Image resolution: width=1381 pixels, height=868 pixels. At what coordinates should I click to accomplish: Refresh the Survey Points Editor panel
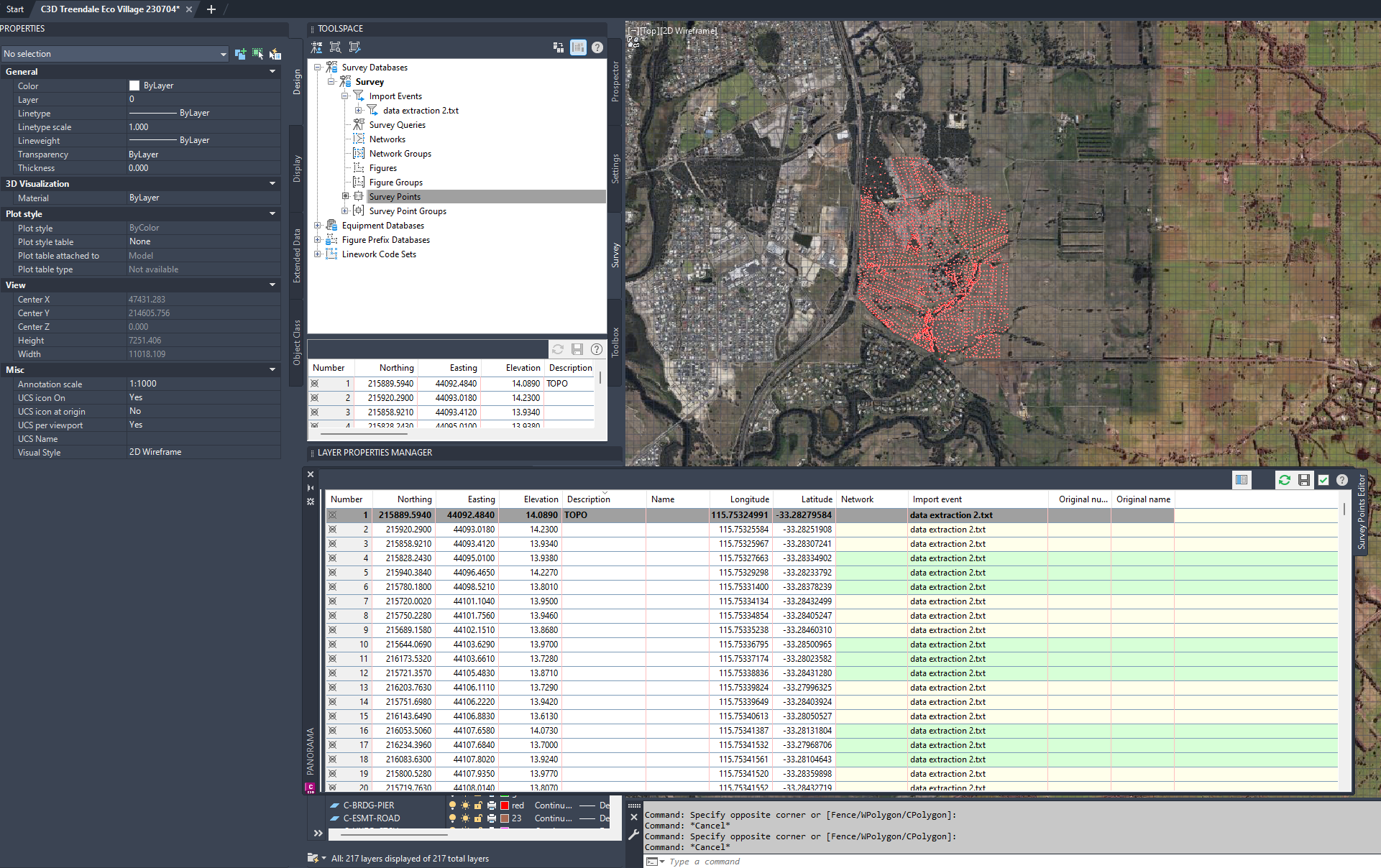[1285, 480]
